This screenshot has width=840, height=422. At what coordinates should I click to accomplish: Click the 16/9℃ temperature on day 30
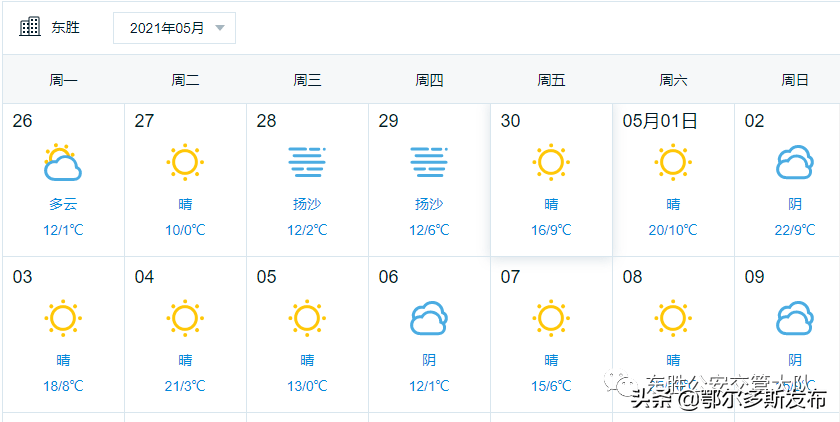pos(551,230)
